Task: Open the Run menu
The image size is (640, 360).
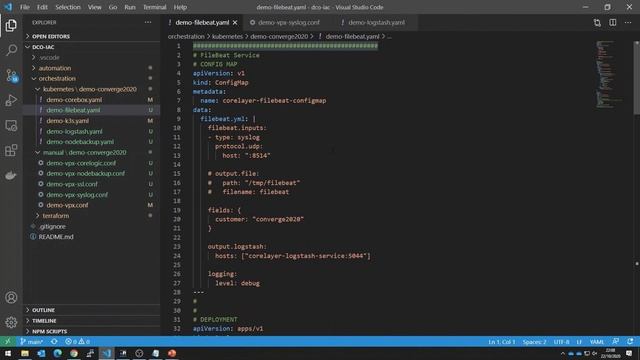Action: click(130, 7)
